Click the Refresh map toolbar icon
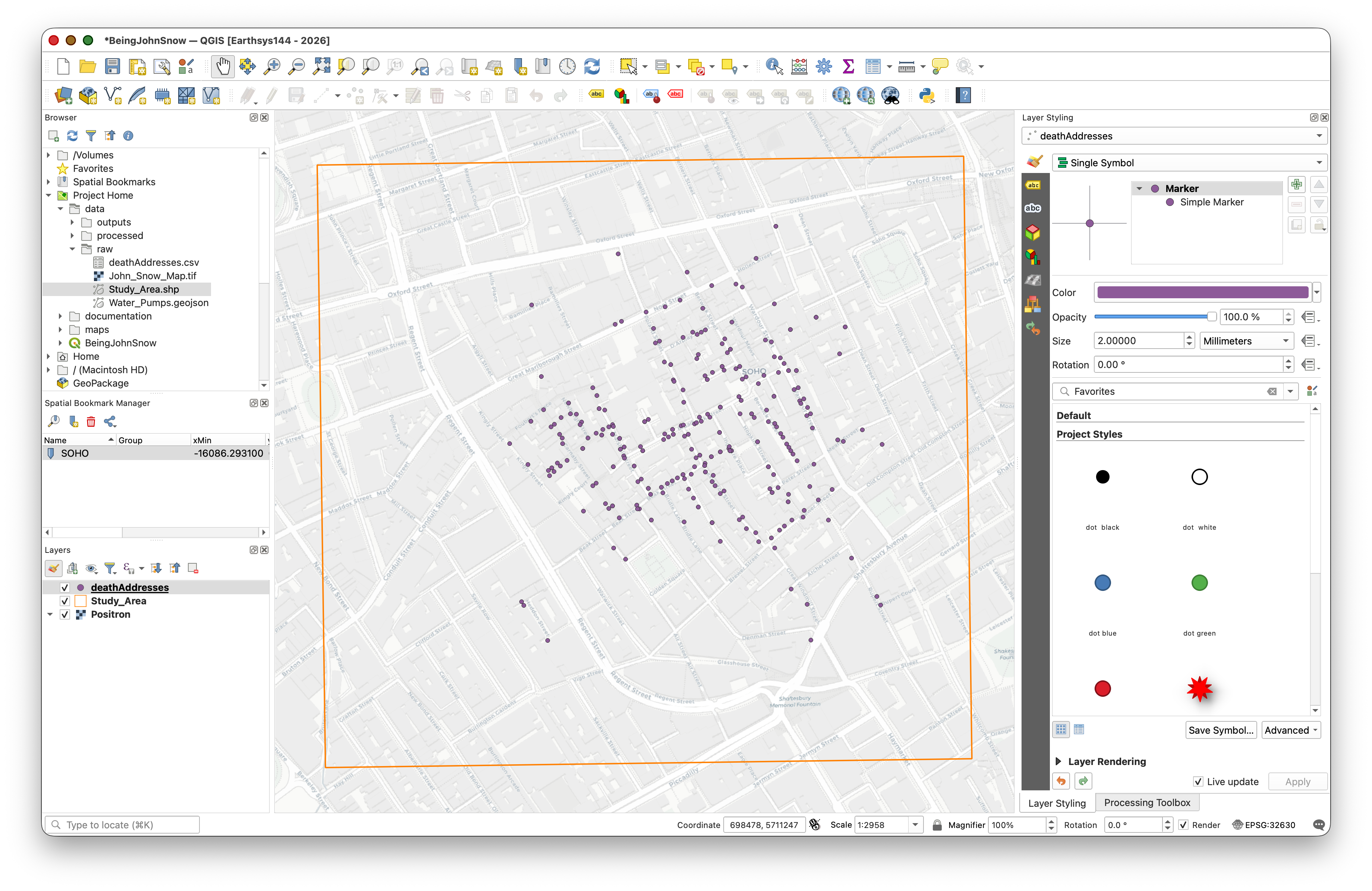This screenshot has width=1372, height=891. click(x=592, y=67)
